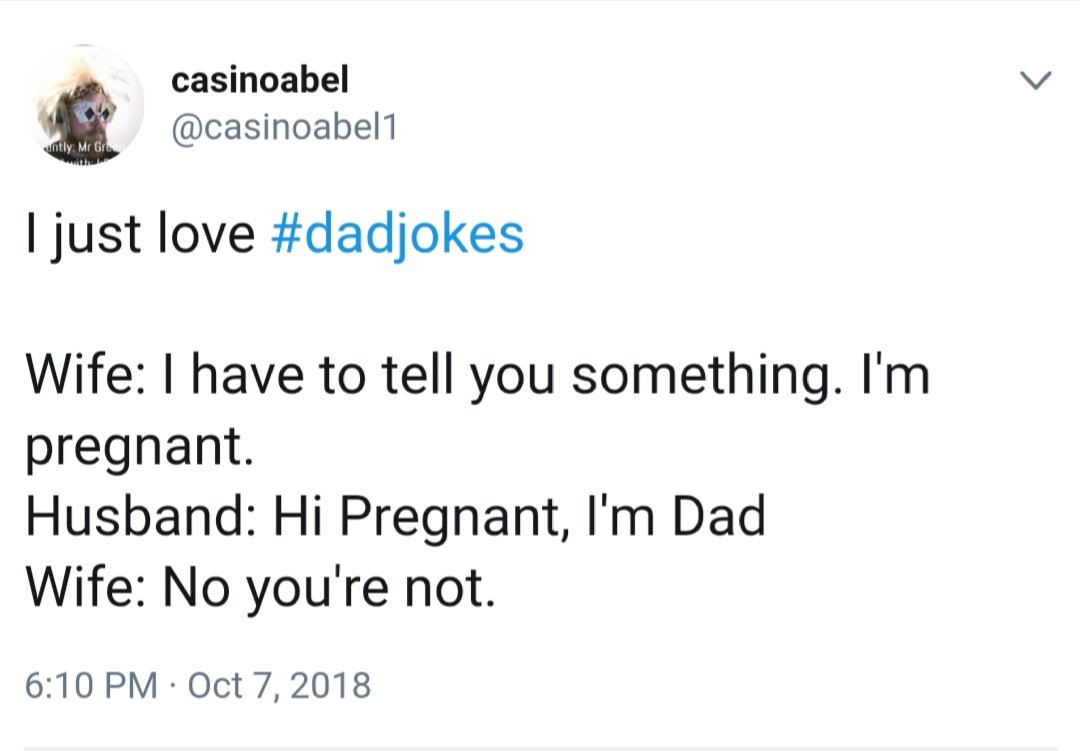This screenshot has height=751, width=1080.
Task: Click the "Wife: No you're not." line
Action: [260, 589]
